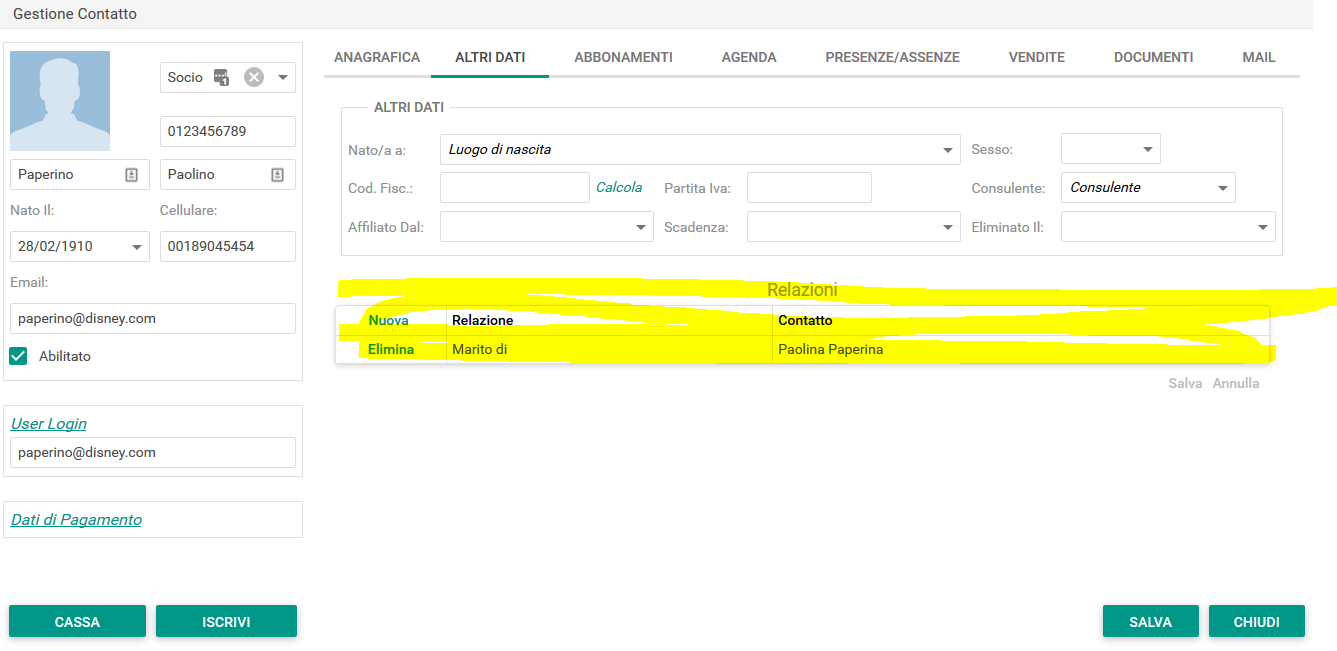Image resolution: width=1337 pixels, height=651 pixels.
Task: Open the Affiliato Dal date dropdown
Action: click(640, 228)
